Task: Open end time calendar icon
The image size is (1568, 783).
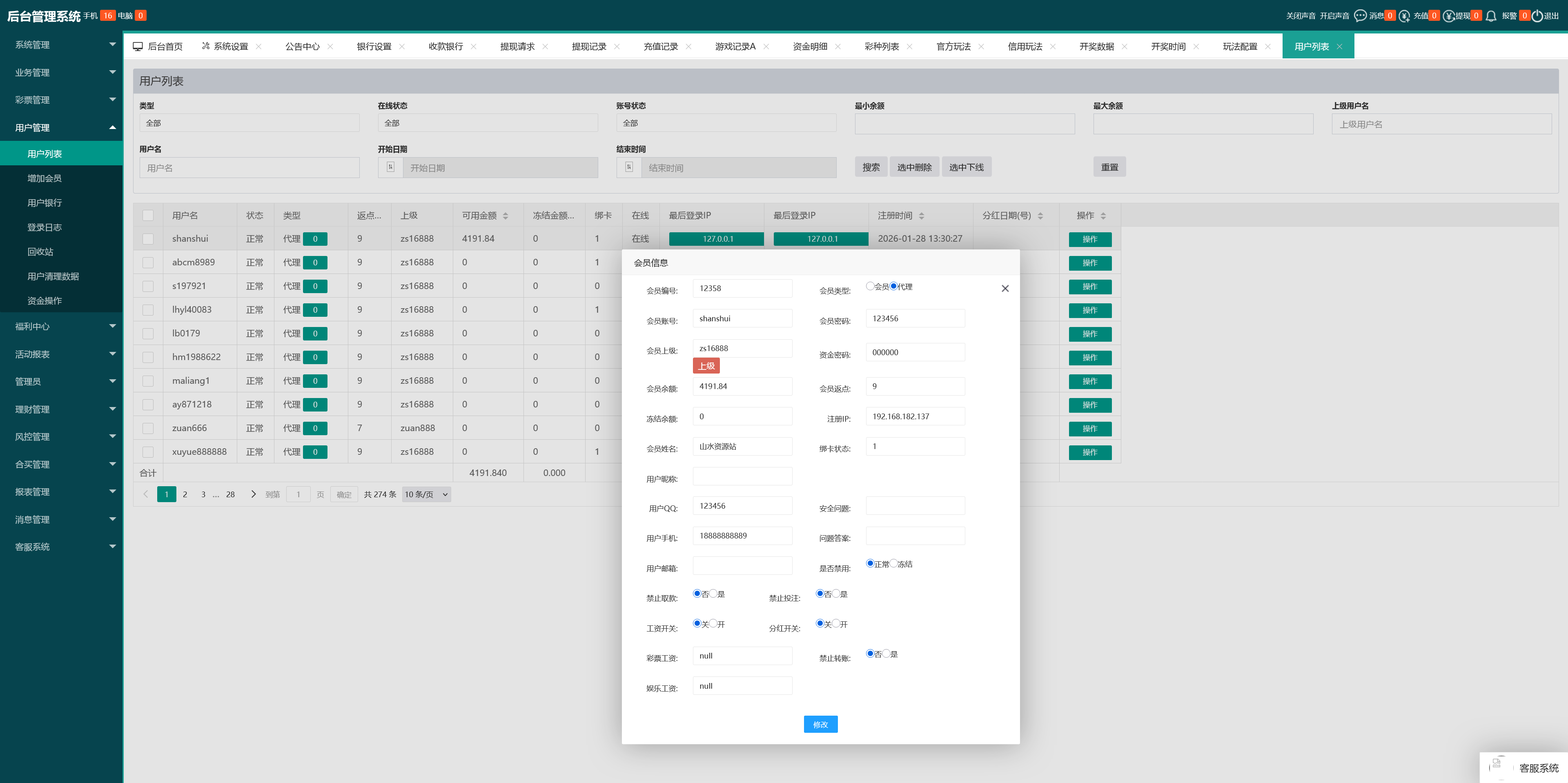Action: tap(629, 167)
